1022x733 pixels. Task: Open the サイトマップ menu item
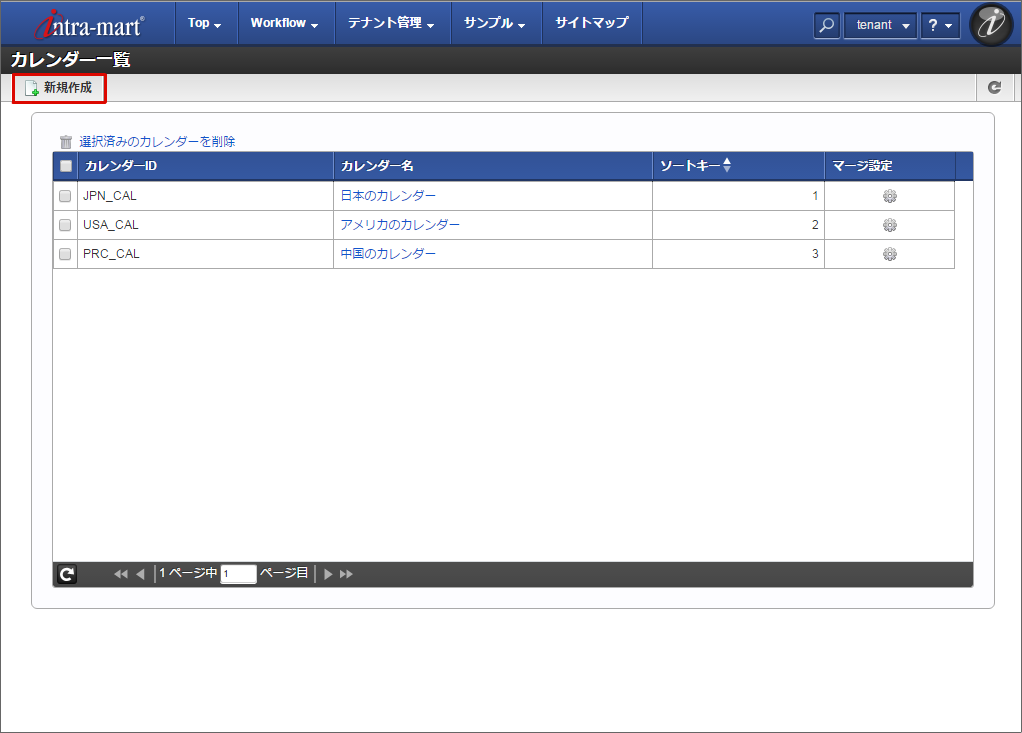point(592,23)
